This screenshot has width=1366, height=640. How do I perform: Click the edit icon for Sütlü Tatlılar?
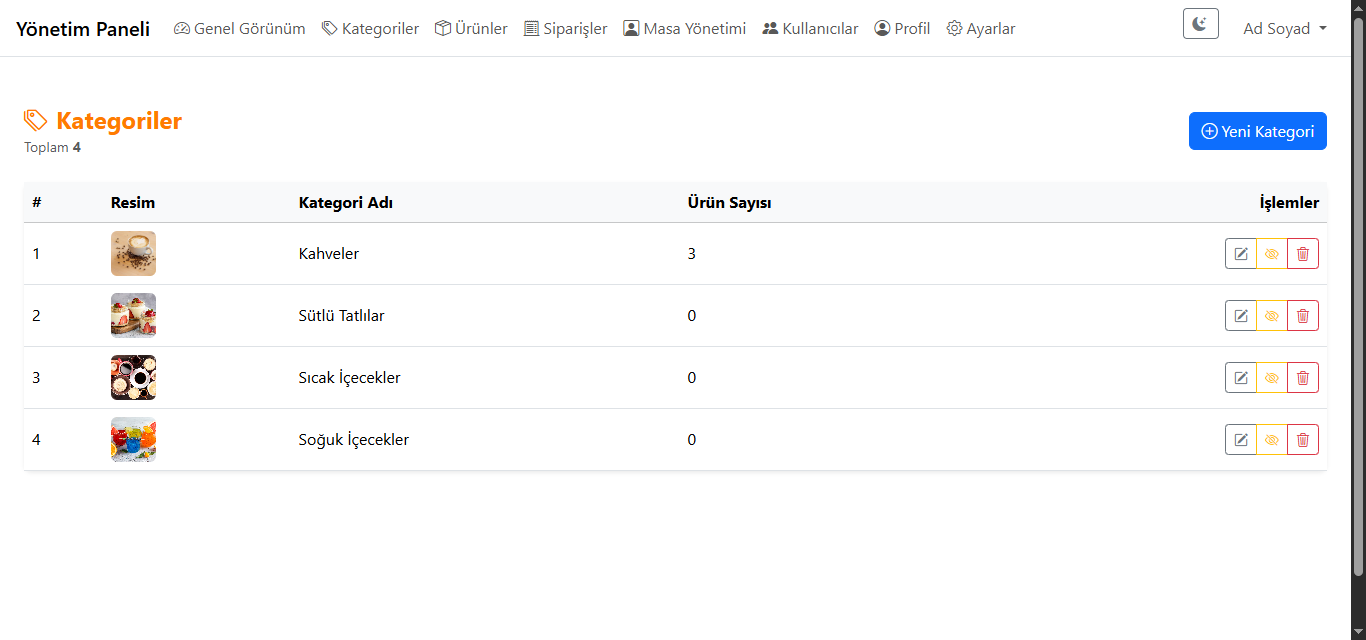click(x=1241, y=316)
